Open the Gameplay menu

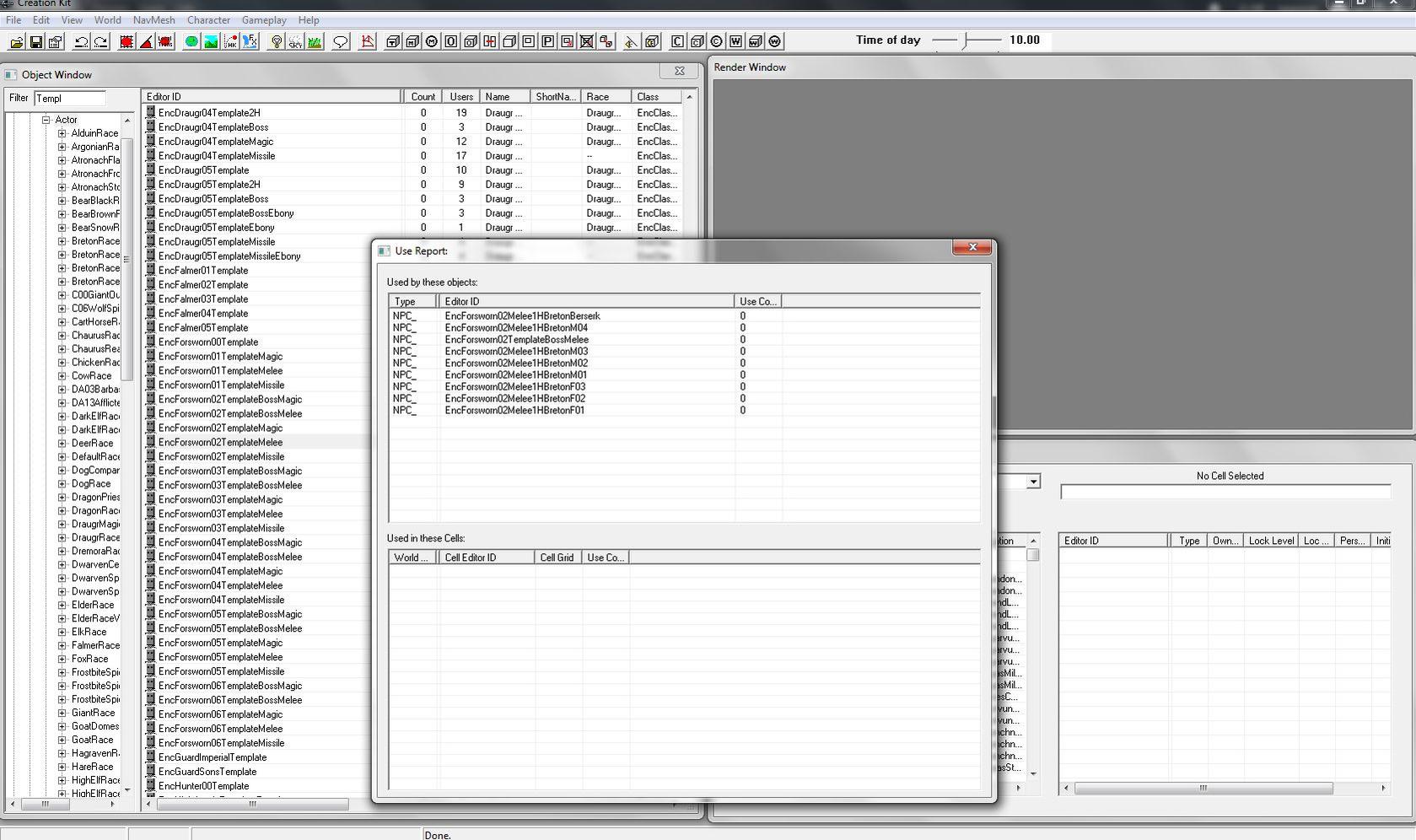click(263, 19)
